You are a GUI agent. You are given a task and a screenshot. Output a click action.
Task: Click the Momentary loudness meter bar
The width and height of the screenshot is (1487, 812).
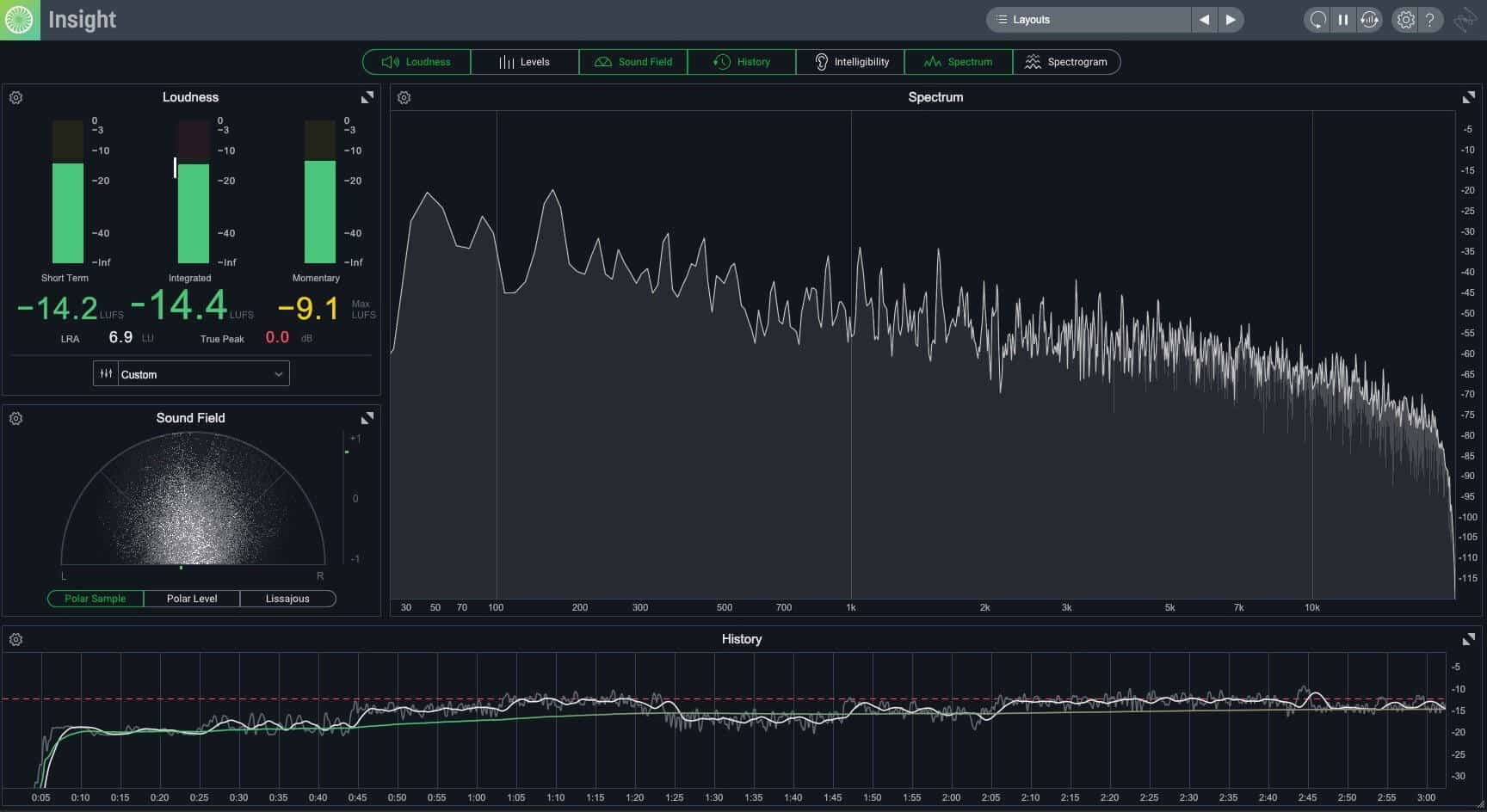coord(320,192)
